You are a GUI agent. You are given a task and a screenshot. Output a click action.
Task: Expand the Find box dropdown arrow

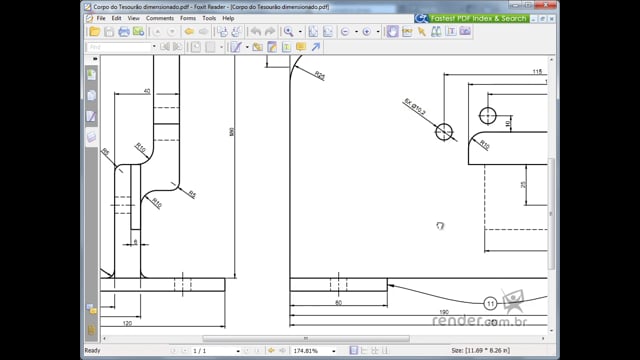154,47
